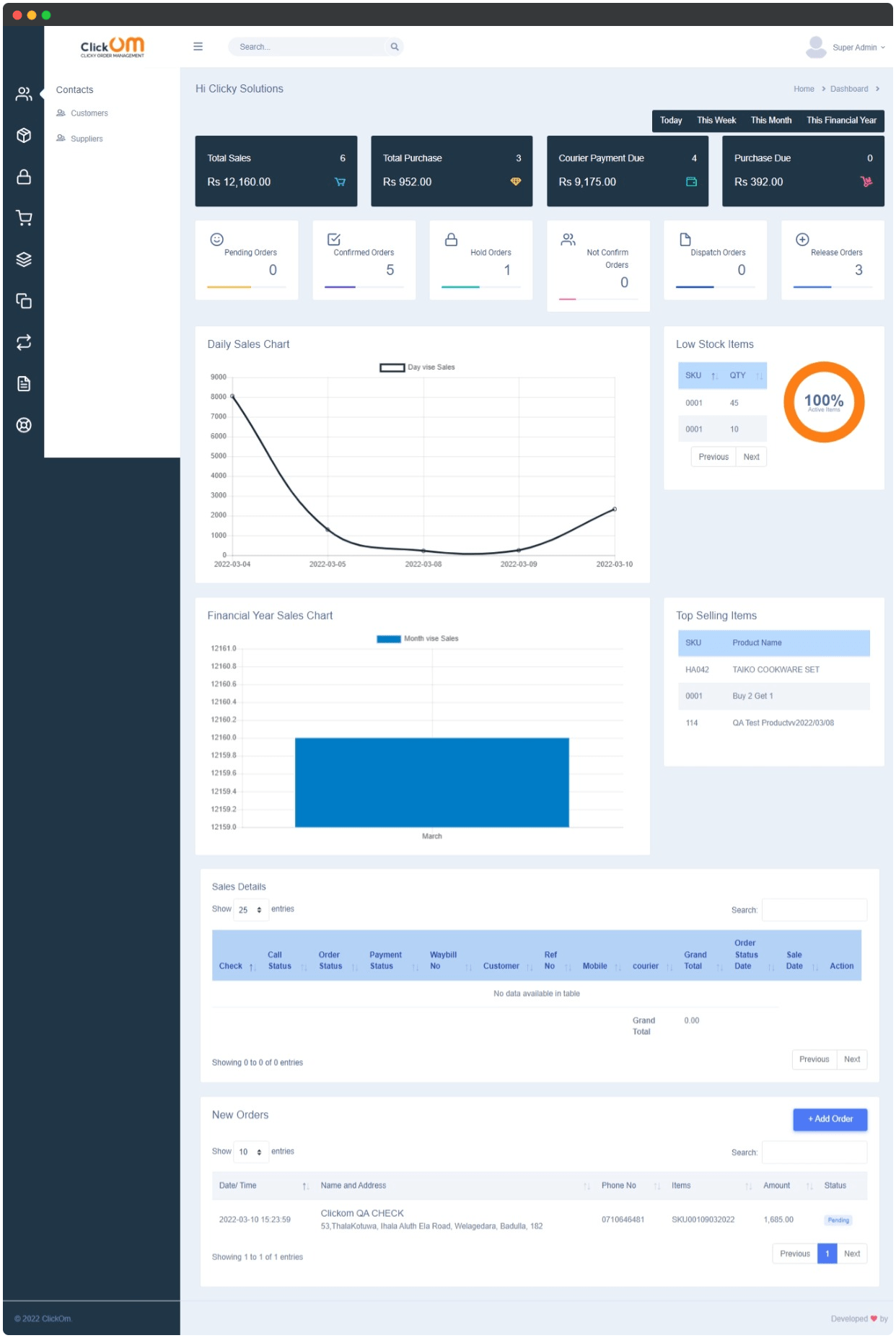
Task: Click Dashboard breadcrumb link
Action: [849, 89]
